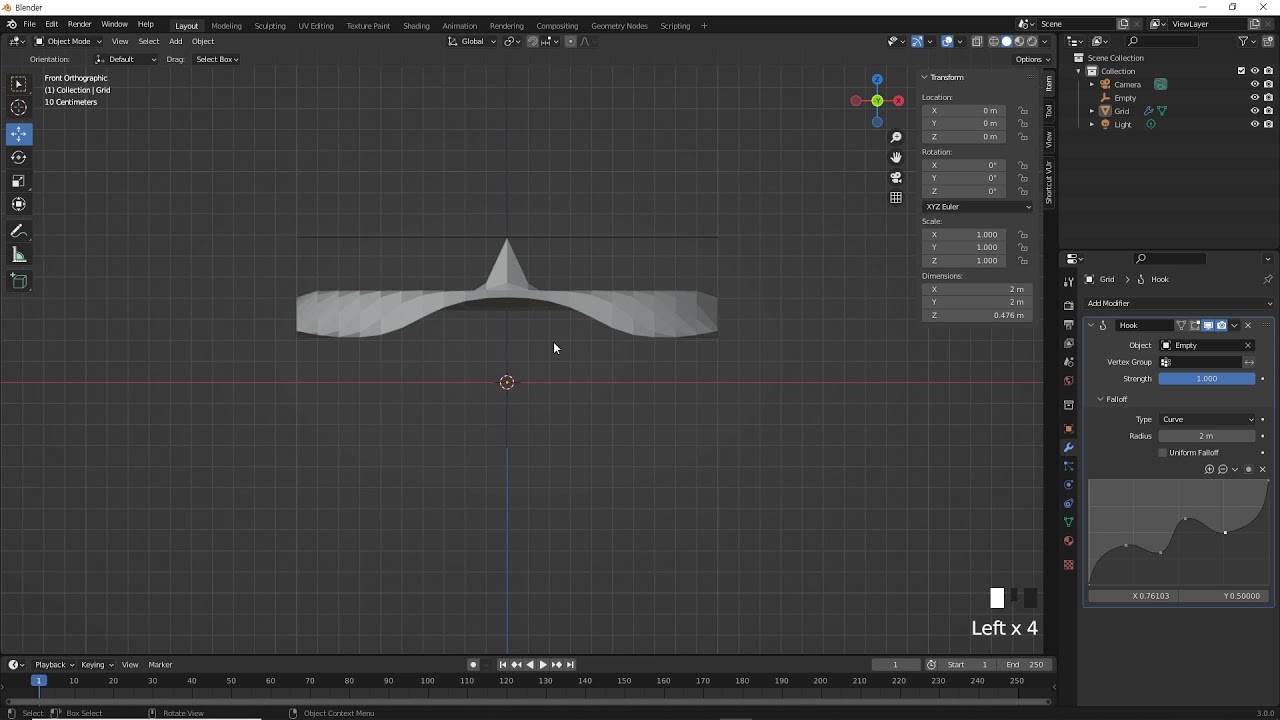Toggle Hook modifier render display
The image size is (1280, 720).
pyautogui.click(x=1221, y=325)
